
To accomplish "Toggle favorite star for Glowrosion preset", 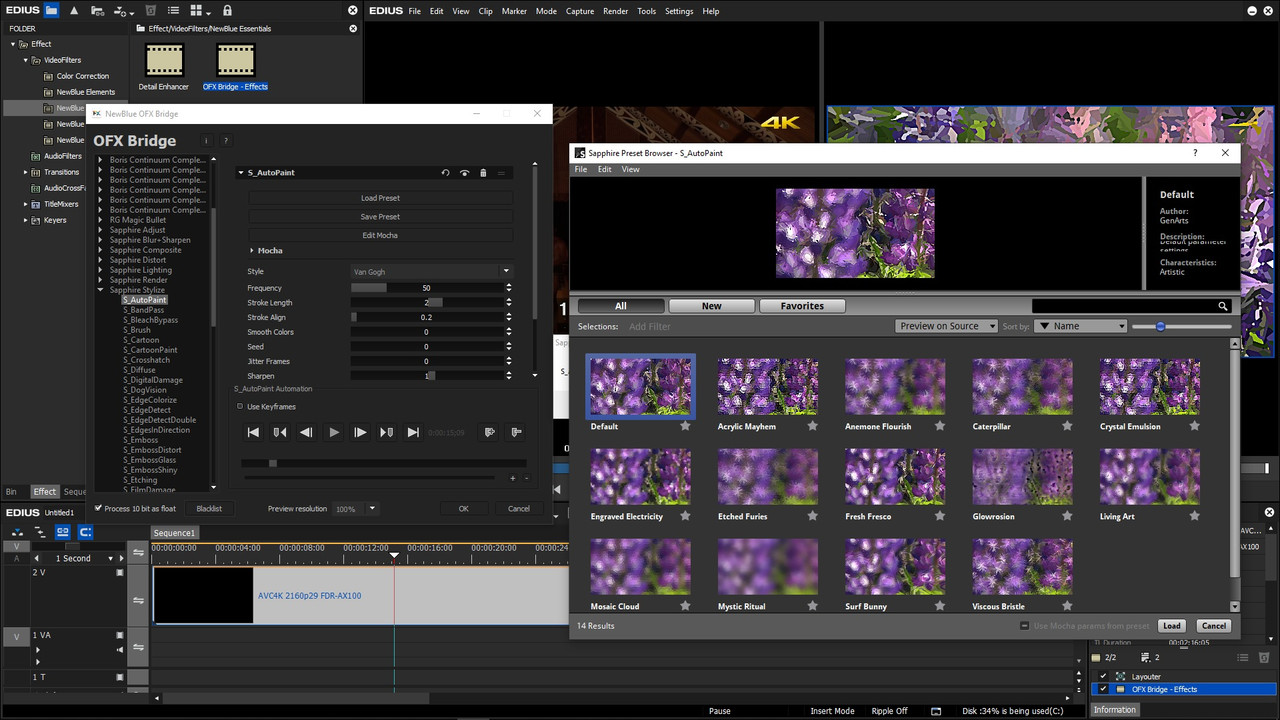I will tap(1067, 516).
